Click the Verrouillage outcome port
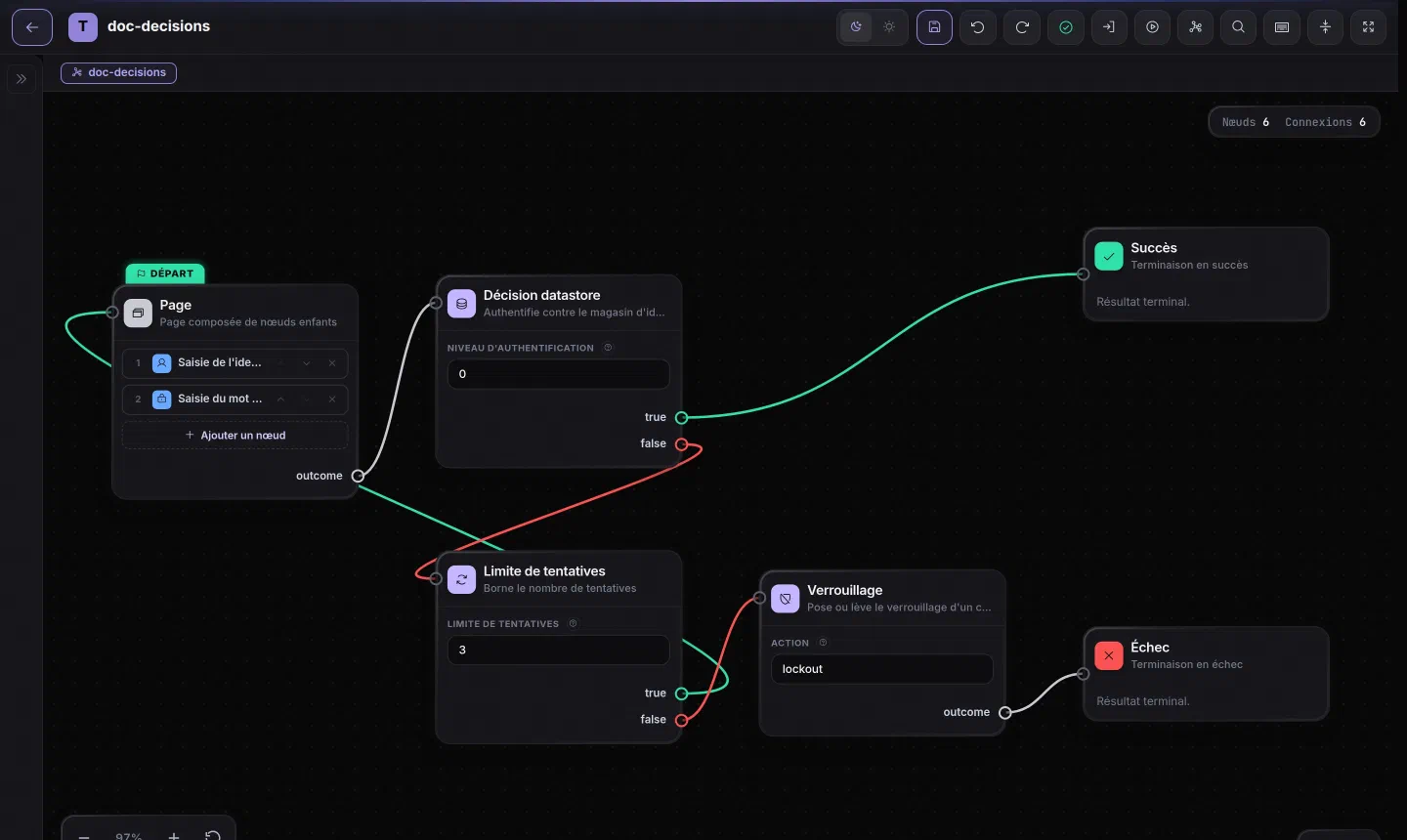1407x840 pixels. (1005, 713)
